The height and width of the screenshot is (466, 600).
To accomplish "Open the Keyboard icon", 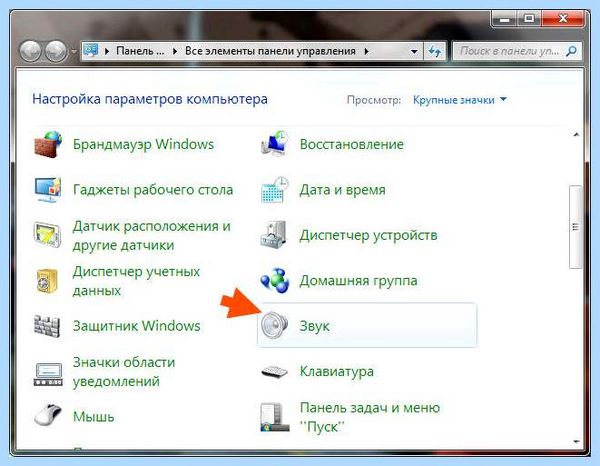I will tap(274, 371).
